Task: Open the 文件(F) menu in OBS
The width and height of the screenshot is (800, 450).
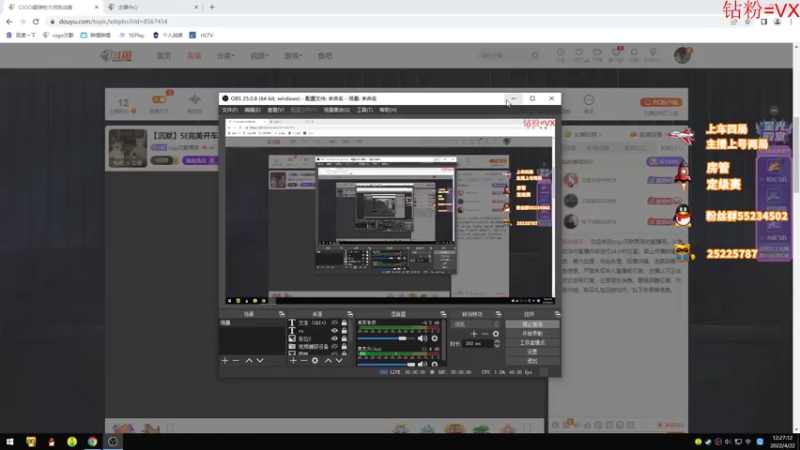Action: point(230,110)
